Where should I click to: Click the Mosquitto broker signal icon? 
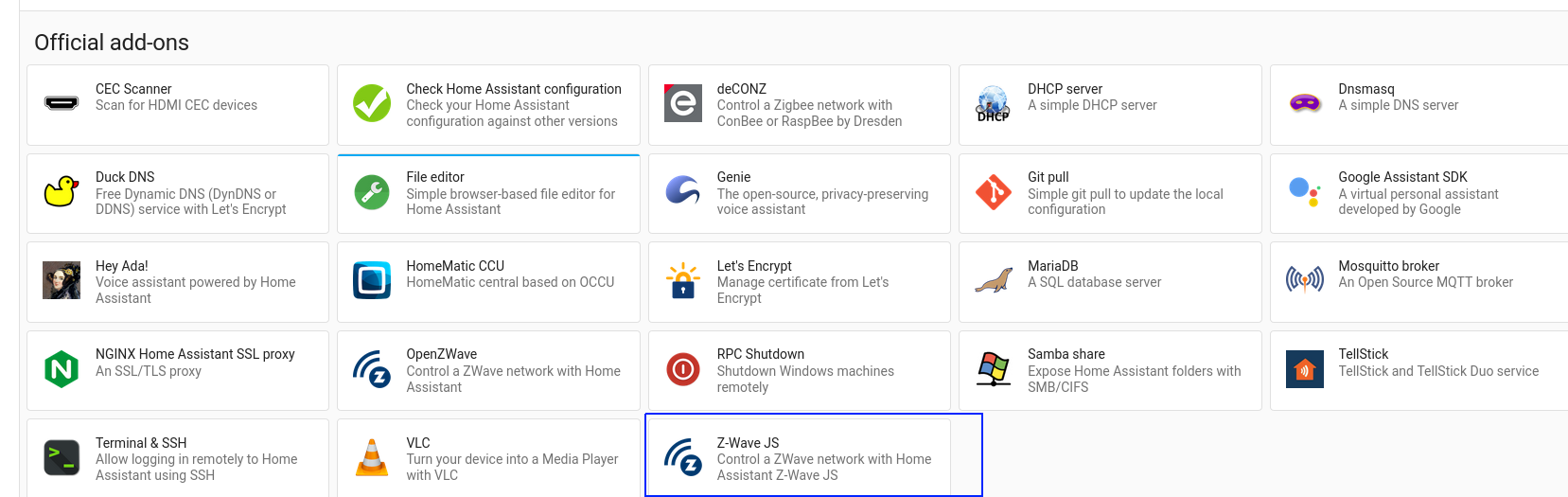(x=1305, y=279)
